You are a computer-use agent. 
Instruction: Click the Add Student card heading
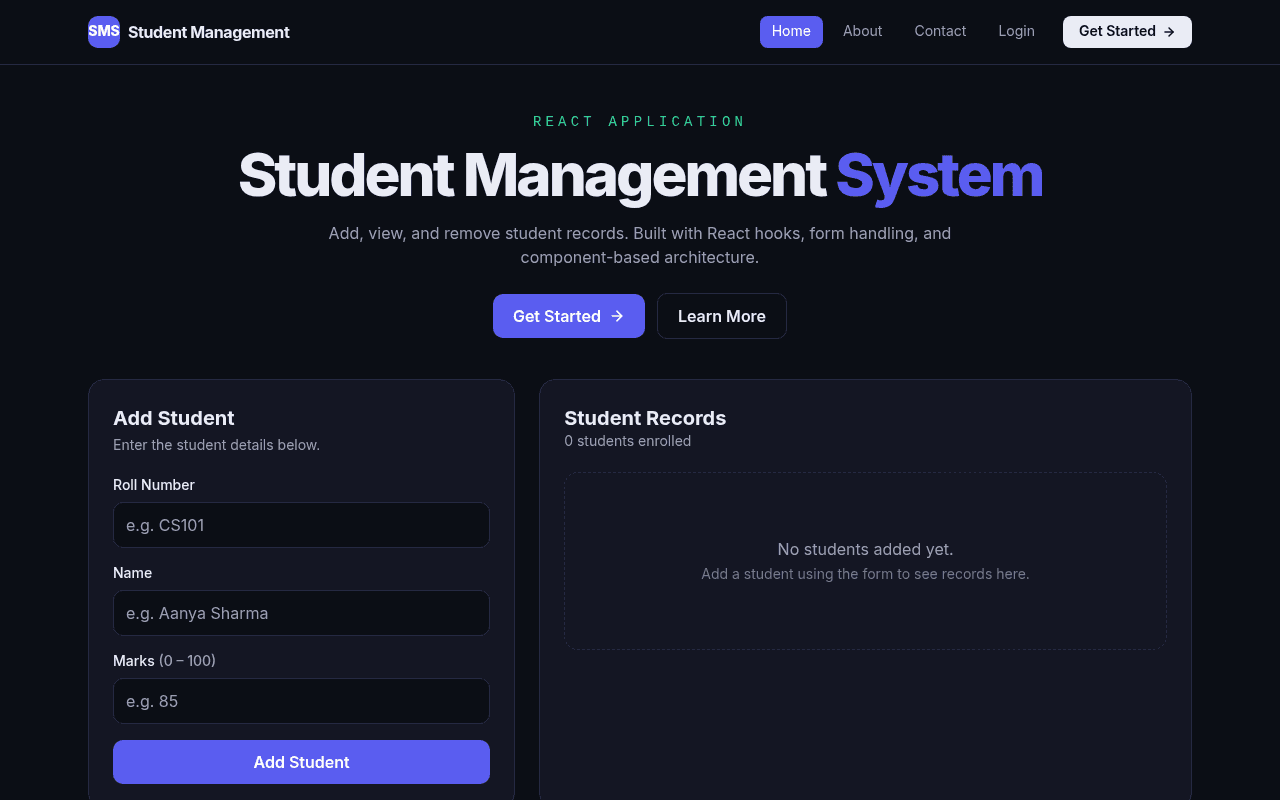pyautogui.click(x=174, y=418)
